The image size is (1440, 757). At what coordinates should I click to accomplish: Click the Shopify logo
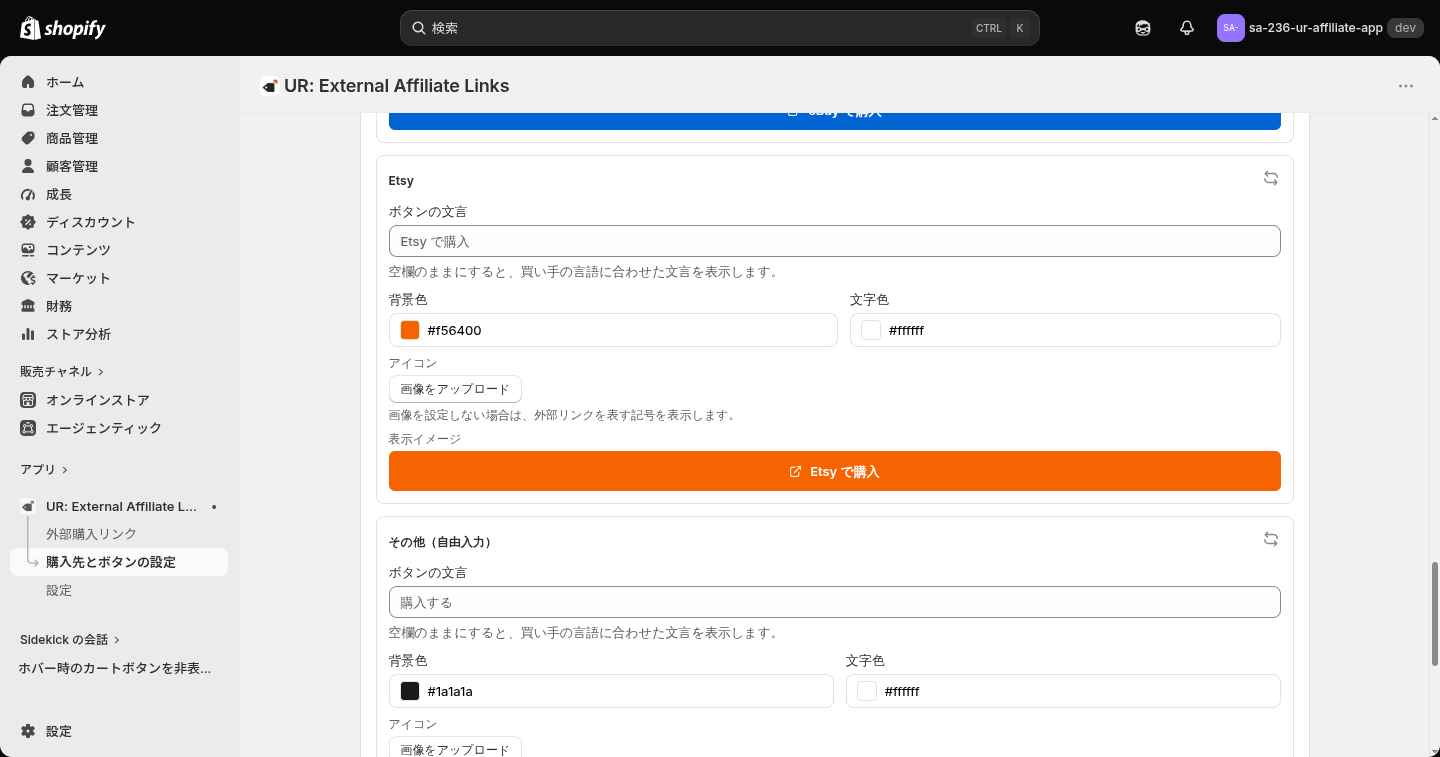point(62,28)
